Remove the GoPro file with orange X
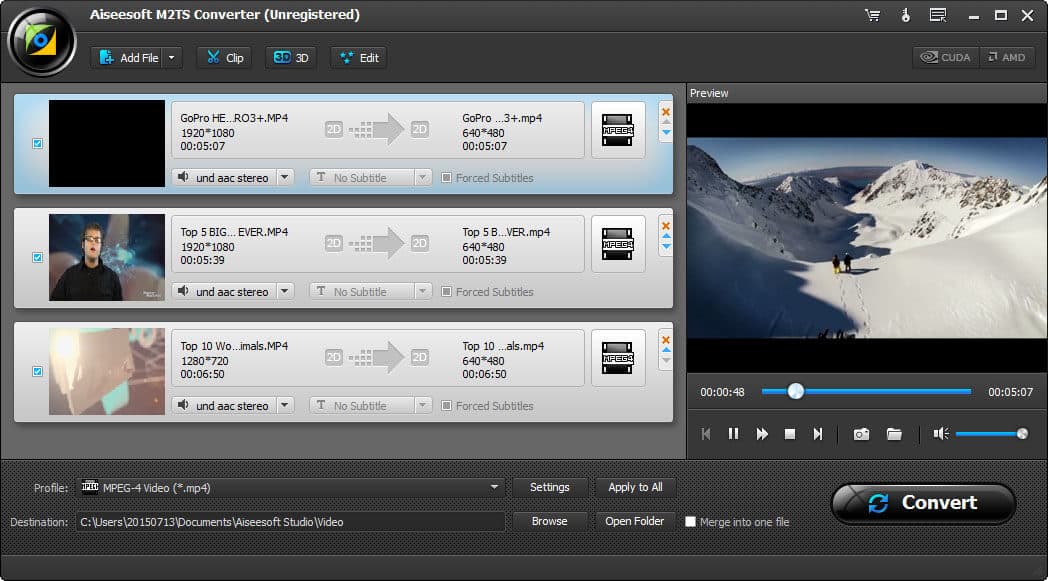 coord(666,112)
